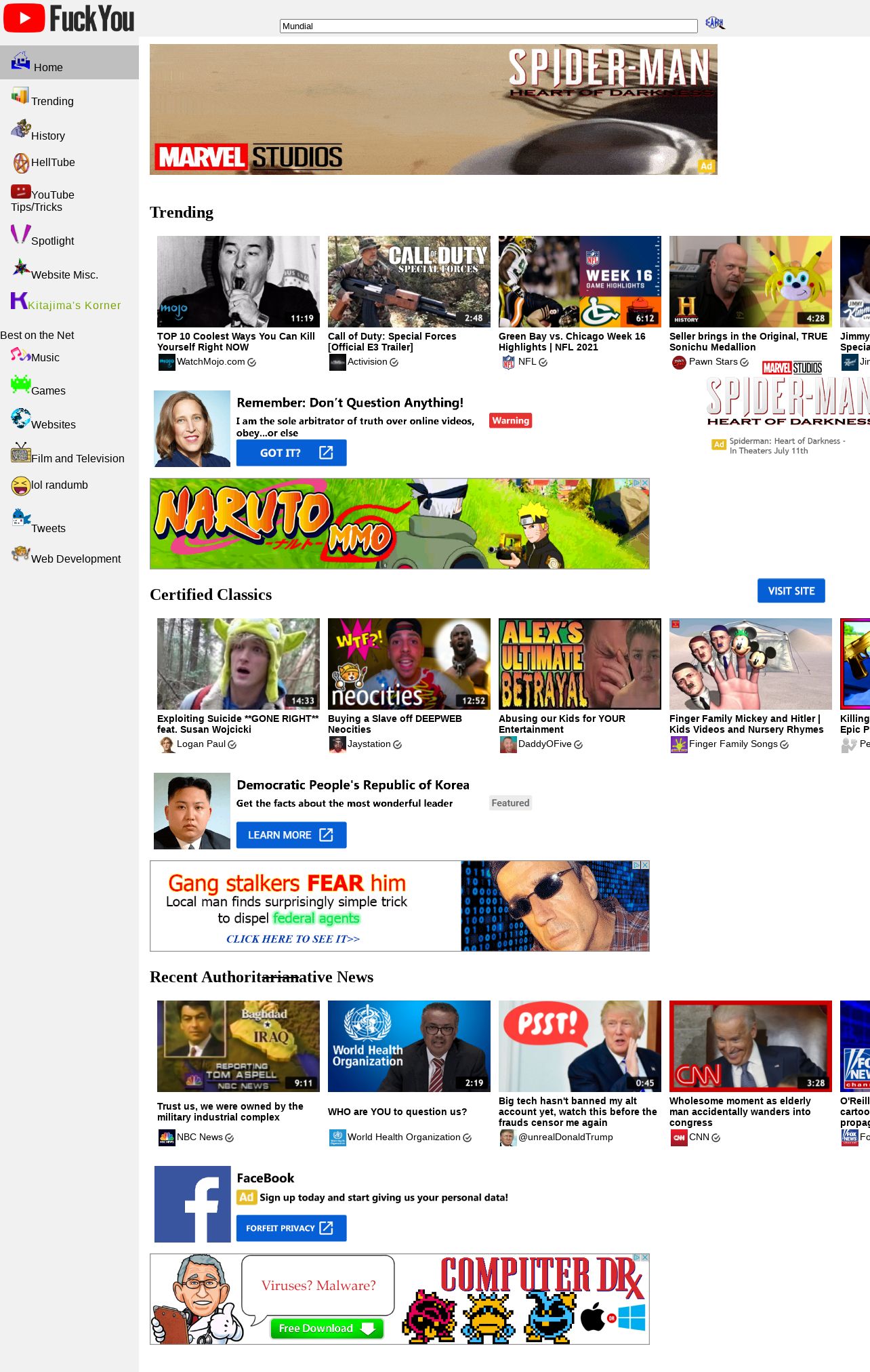This screenshot has width=870, height=1372.
Task: Close the Naruto MMO ad via corner icon
Action: [x=645, y=483]
